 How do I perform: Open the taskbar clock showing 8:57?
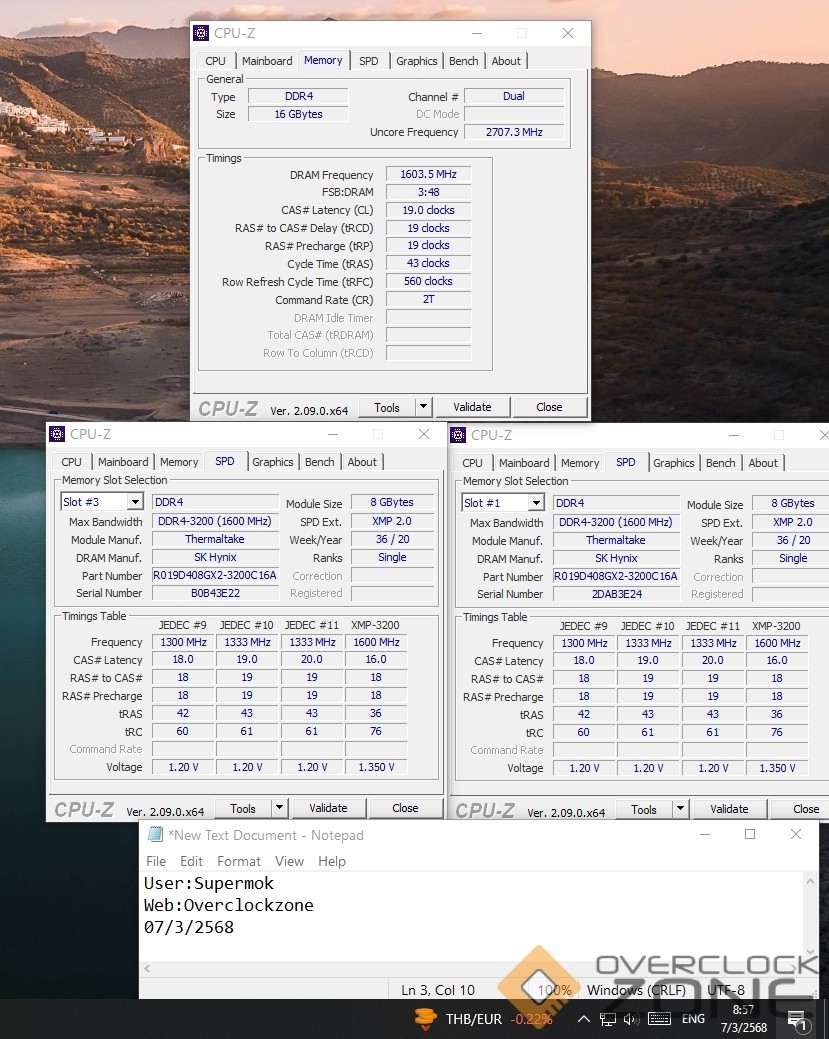pos(744,1019)
